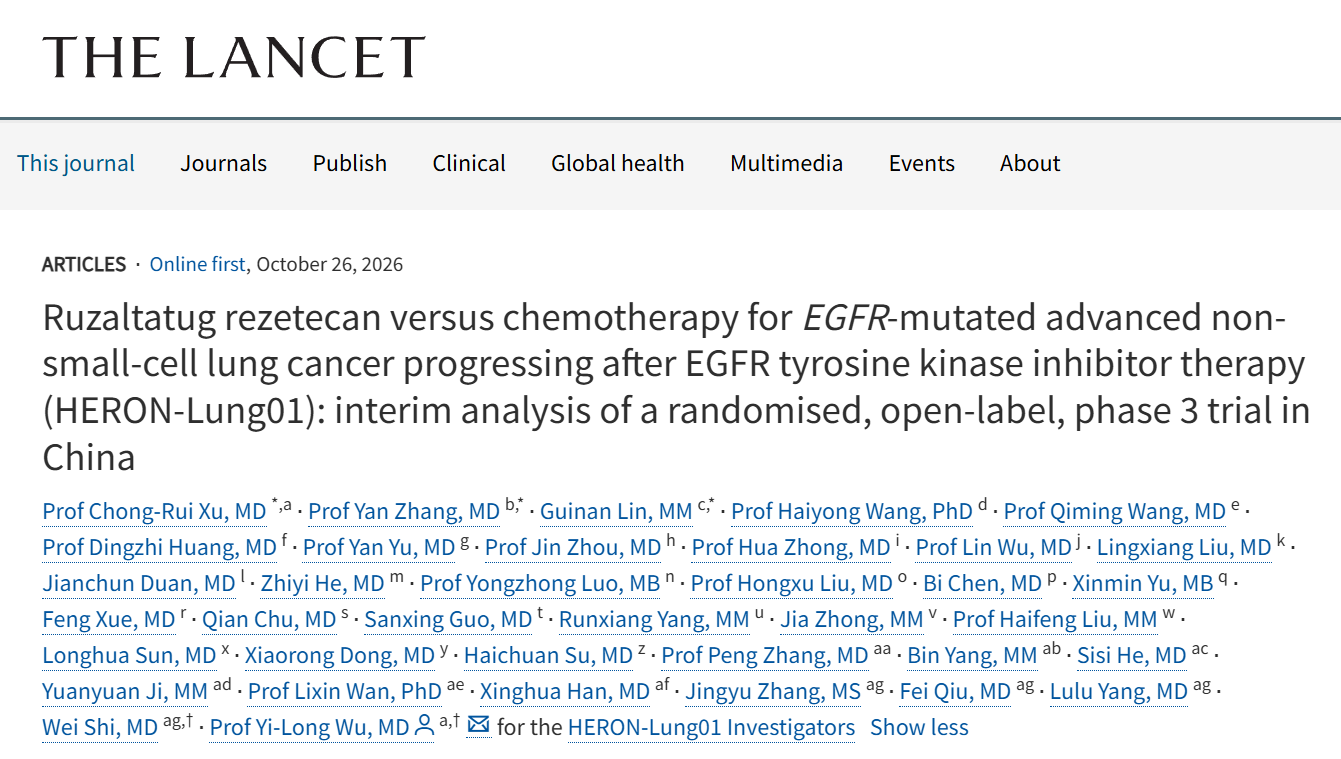
Task: Open HERON-Lung01 Investigators link
Action: [x=711, y=727]
